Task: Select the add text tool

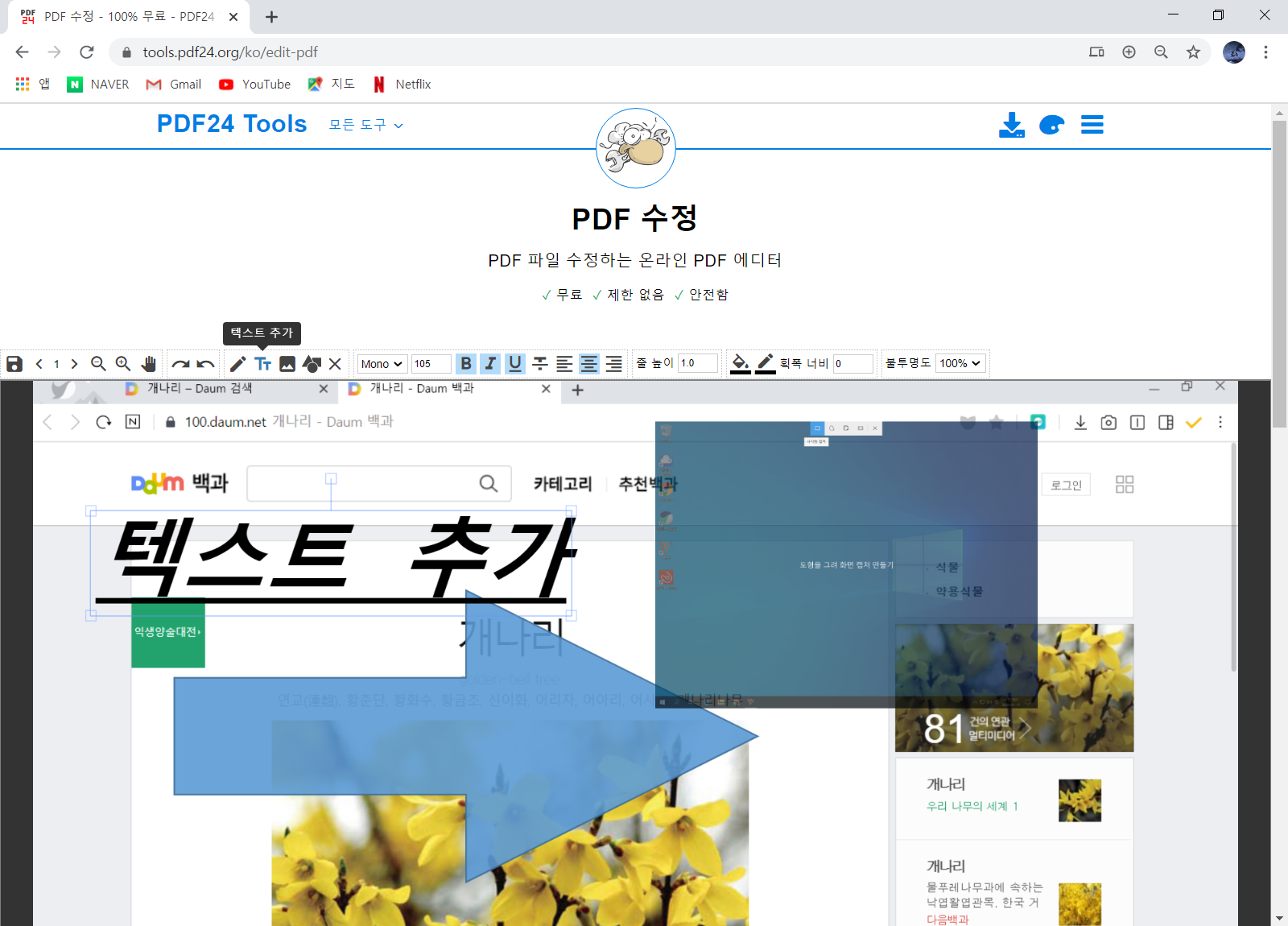Action: click(262, 364)
